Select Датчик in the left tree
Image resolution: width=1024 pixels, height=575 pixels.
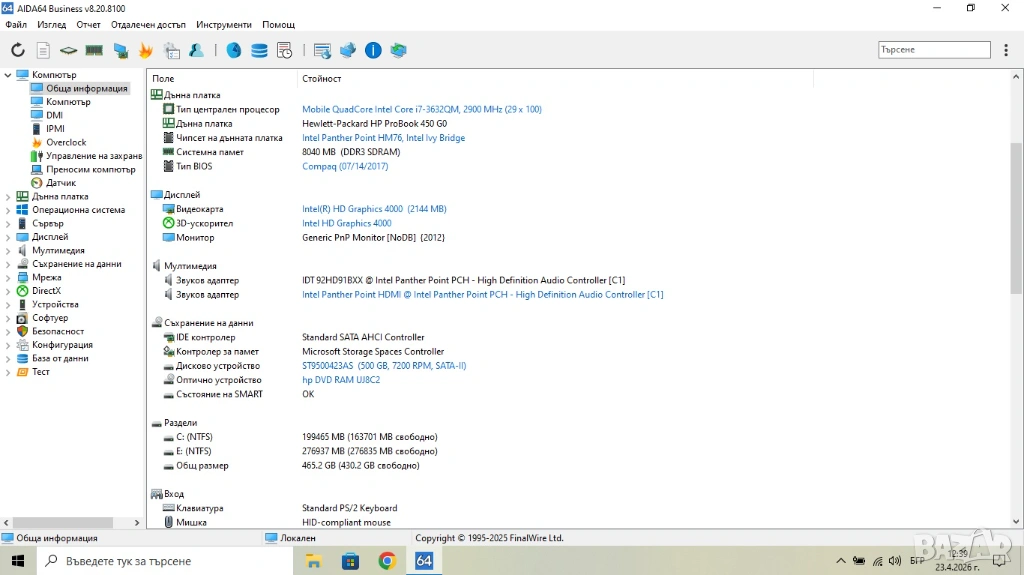[60, 183]
